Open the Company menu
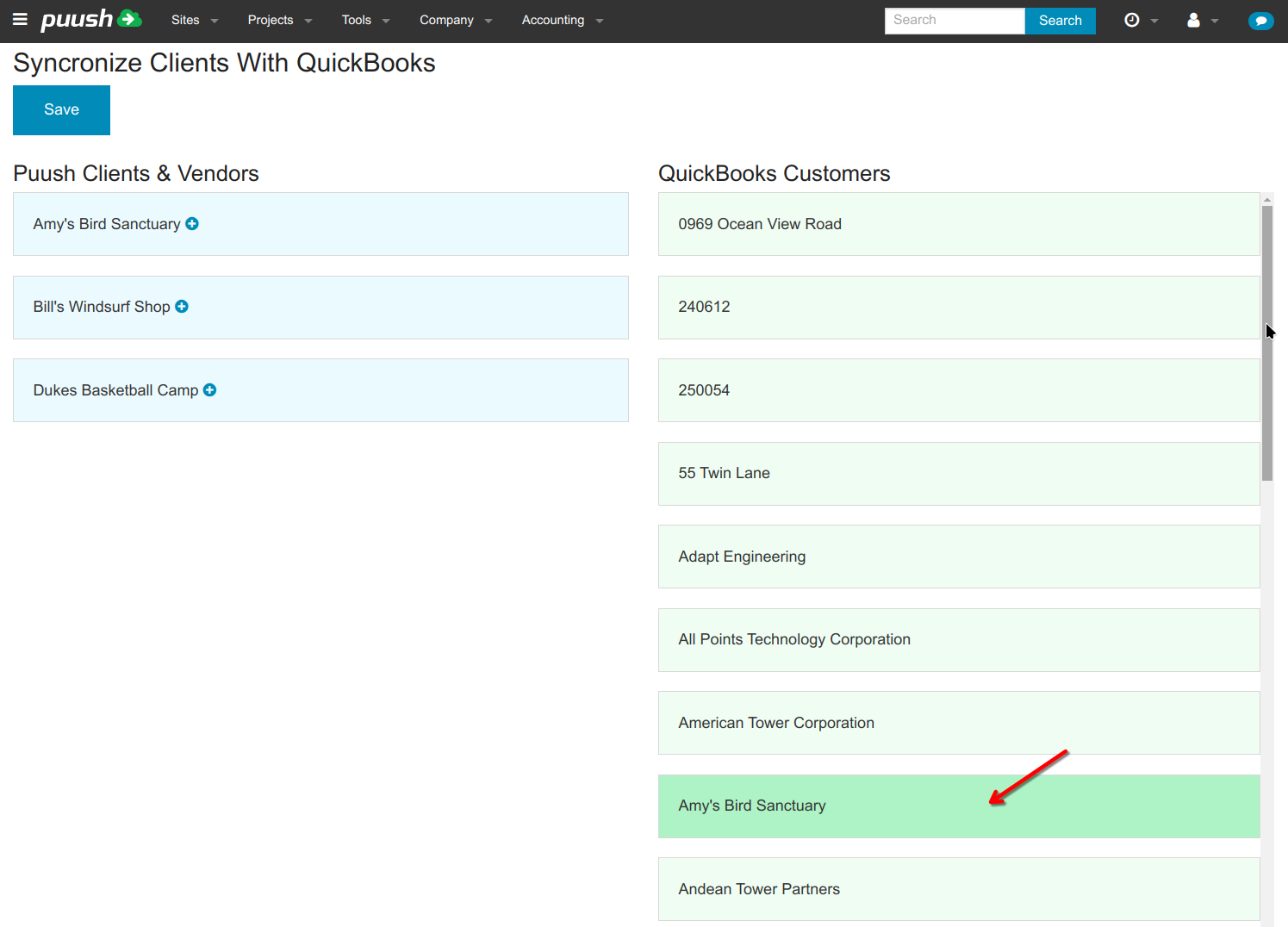The width and height of the screenshot is (1288, 927). pyautogui.click(x=455, y=20)
